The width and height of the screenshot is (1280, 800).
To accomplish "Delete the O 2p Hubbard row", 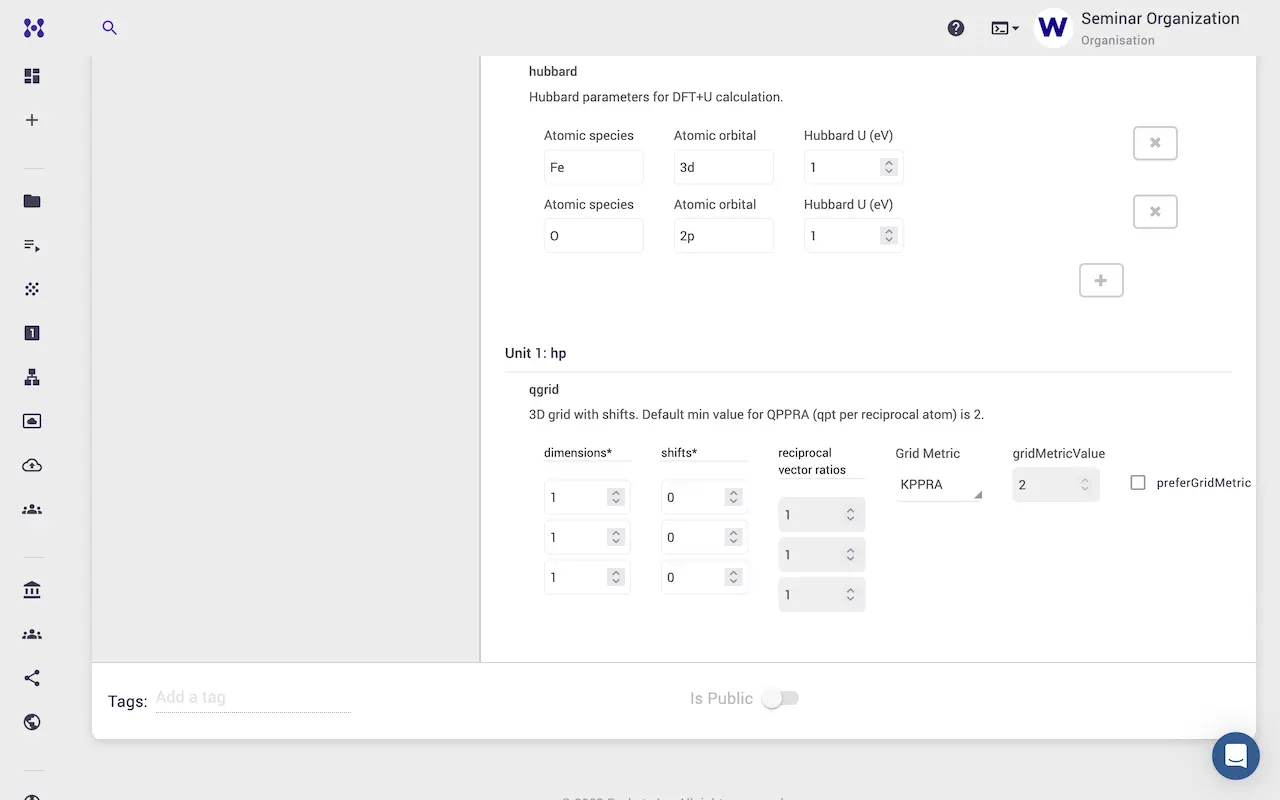I will click(1155, 212).
